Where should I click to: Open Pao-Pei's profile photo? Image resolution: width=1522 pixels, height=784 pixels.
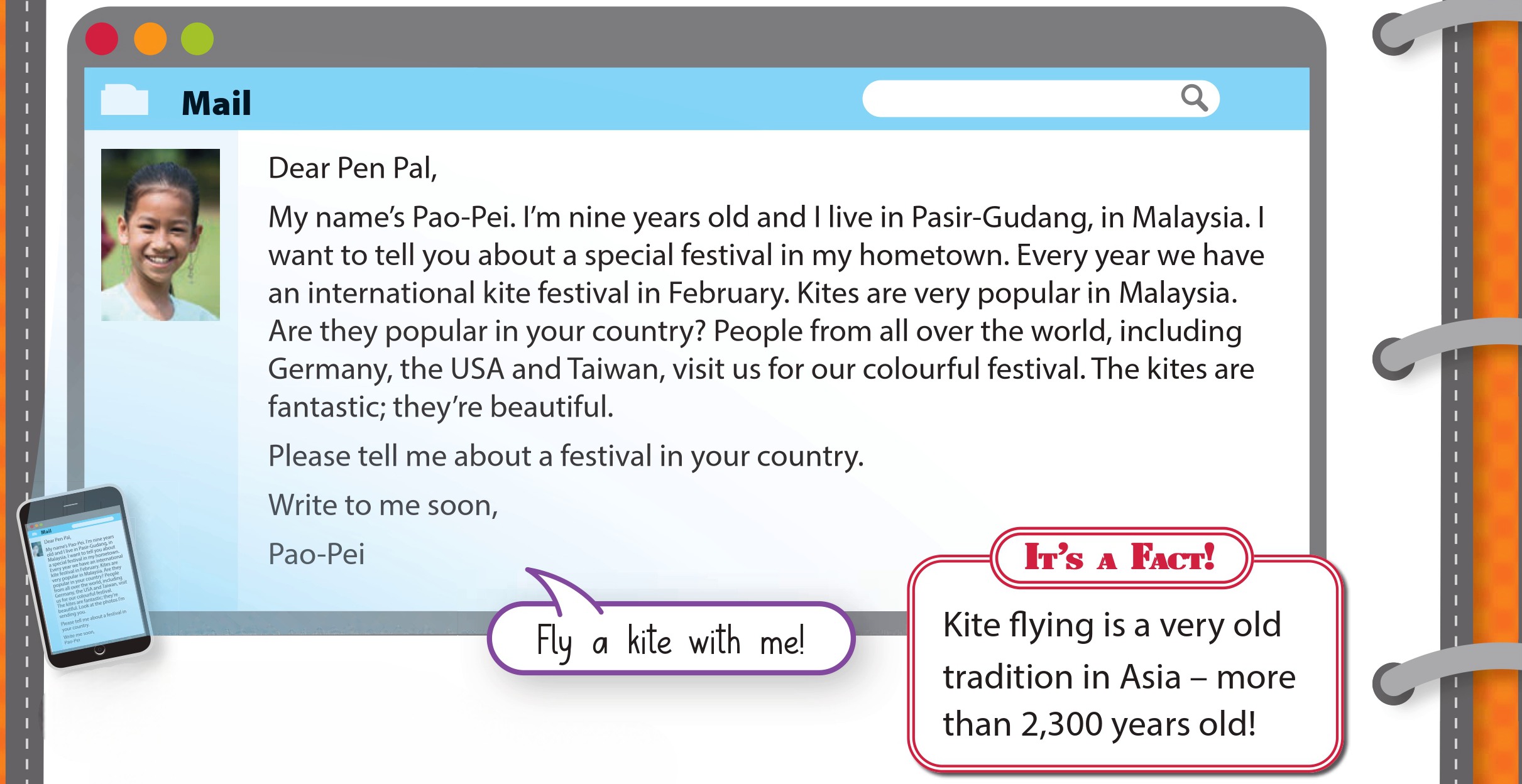(160, 234)
